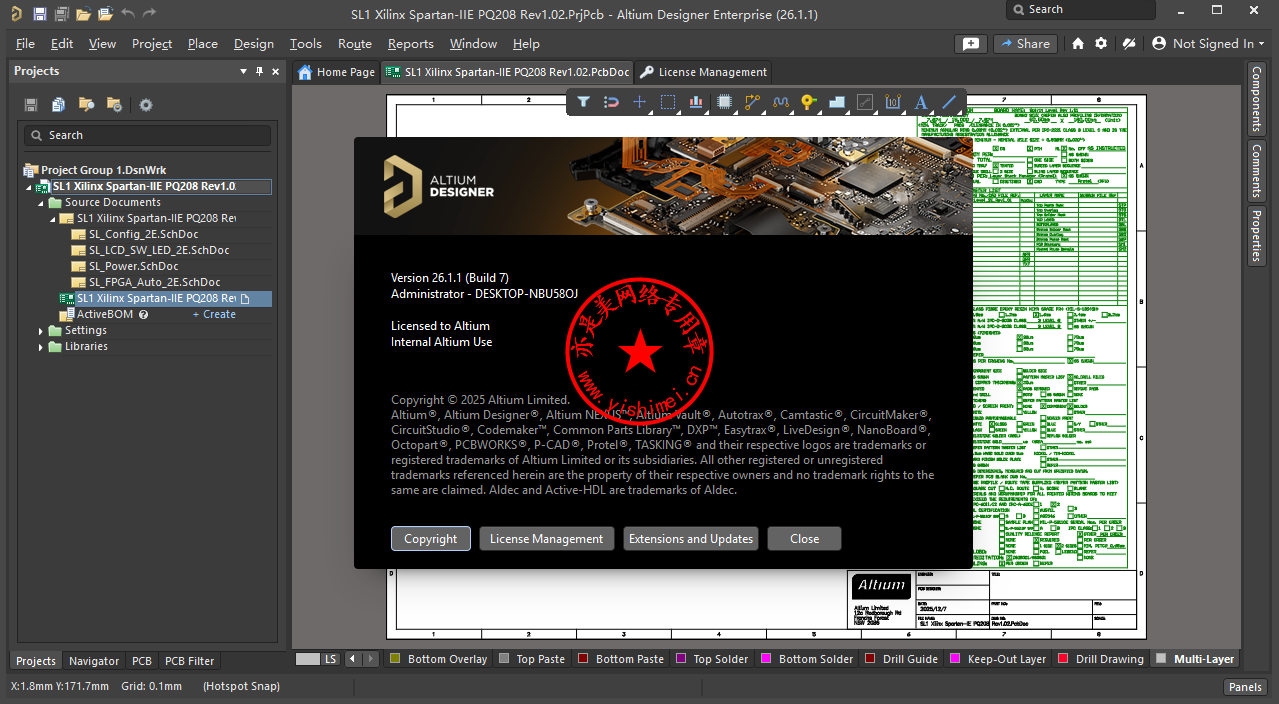Click the align objects bar chart icon
Screen dimensions: 1279x704
click(x=696, y=102)
